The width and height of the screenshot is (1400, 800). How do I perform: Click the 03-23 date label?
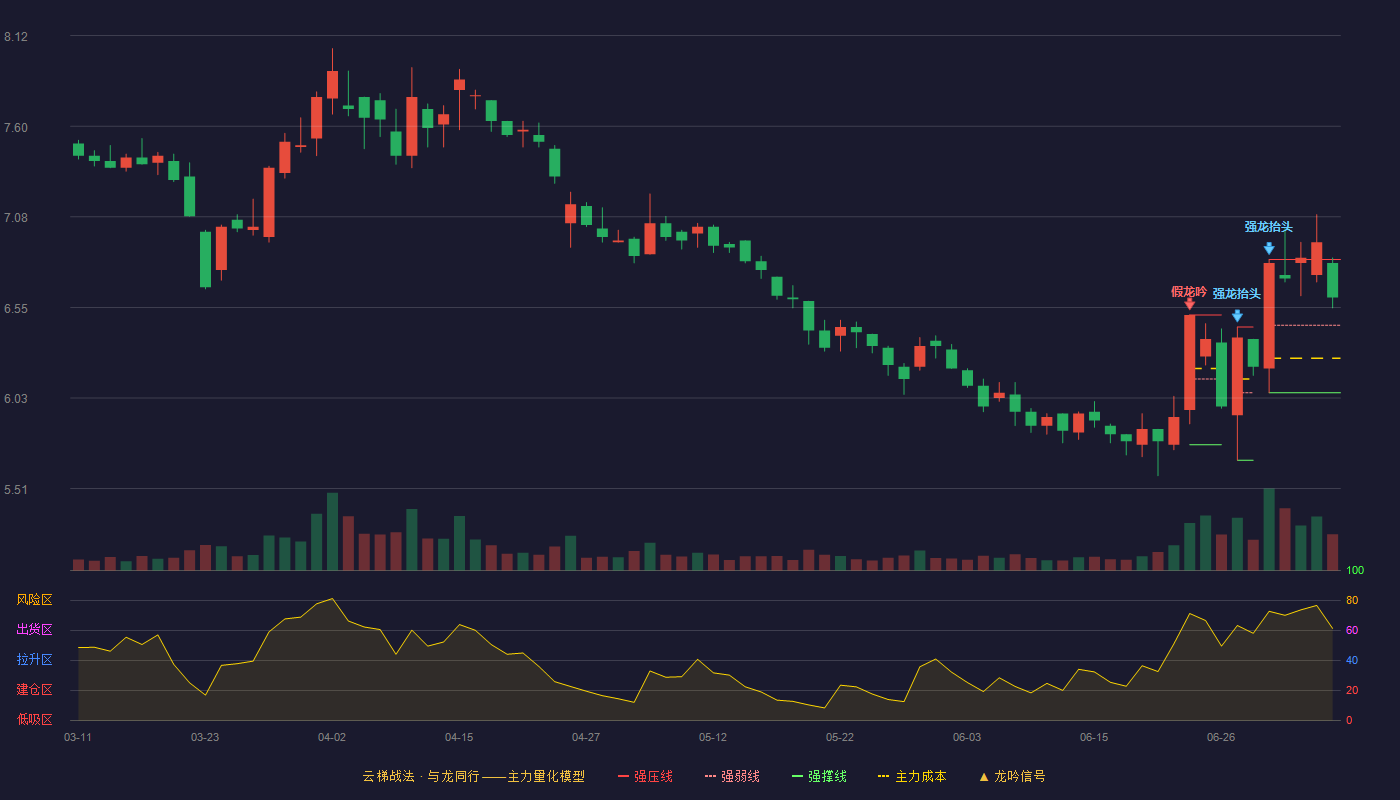(205, 737)
